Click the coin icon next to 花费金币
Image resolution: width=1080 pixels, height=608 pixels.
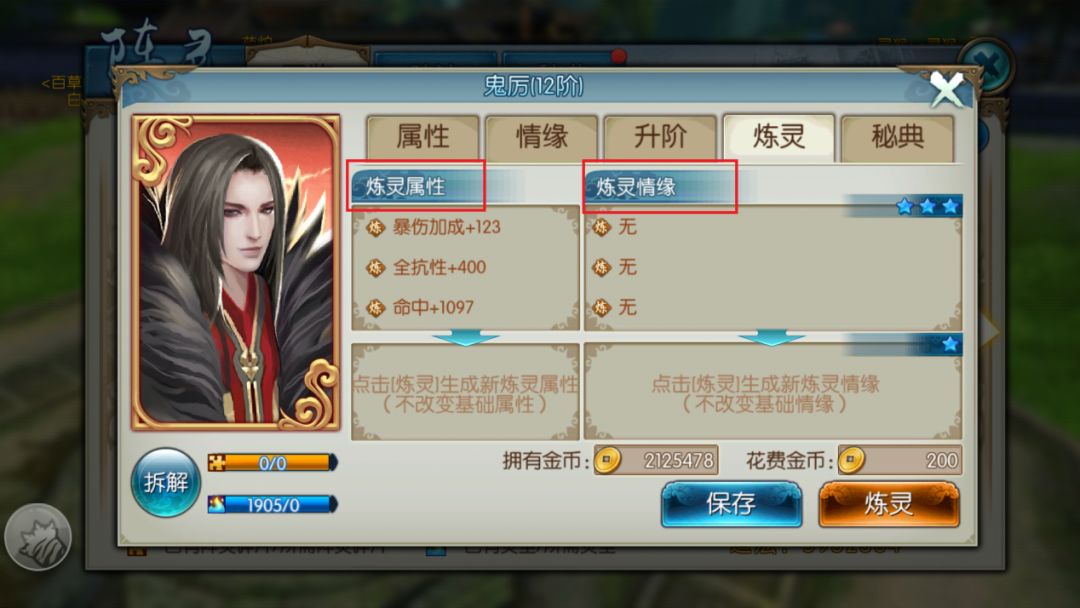(851, 460)
